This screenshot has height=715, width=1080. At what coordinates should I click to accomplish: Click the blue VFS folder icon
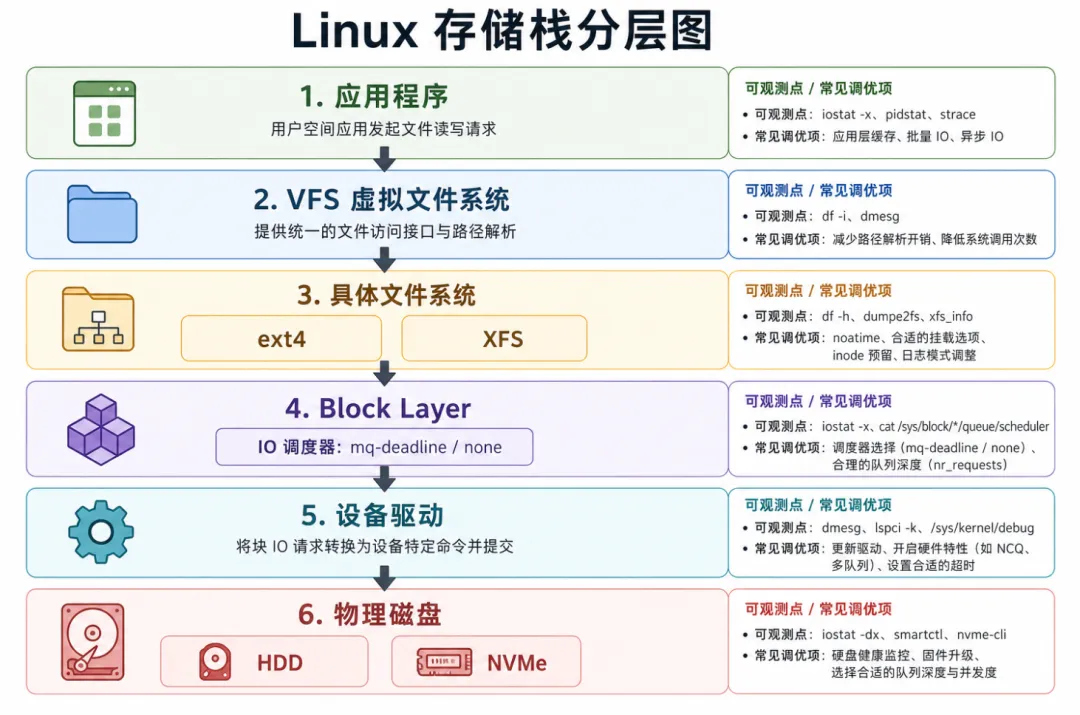point(102,214)
